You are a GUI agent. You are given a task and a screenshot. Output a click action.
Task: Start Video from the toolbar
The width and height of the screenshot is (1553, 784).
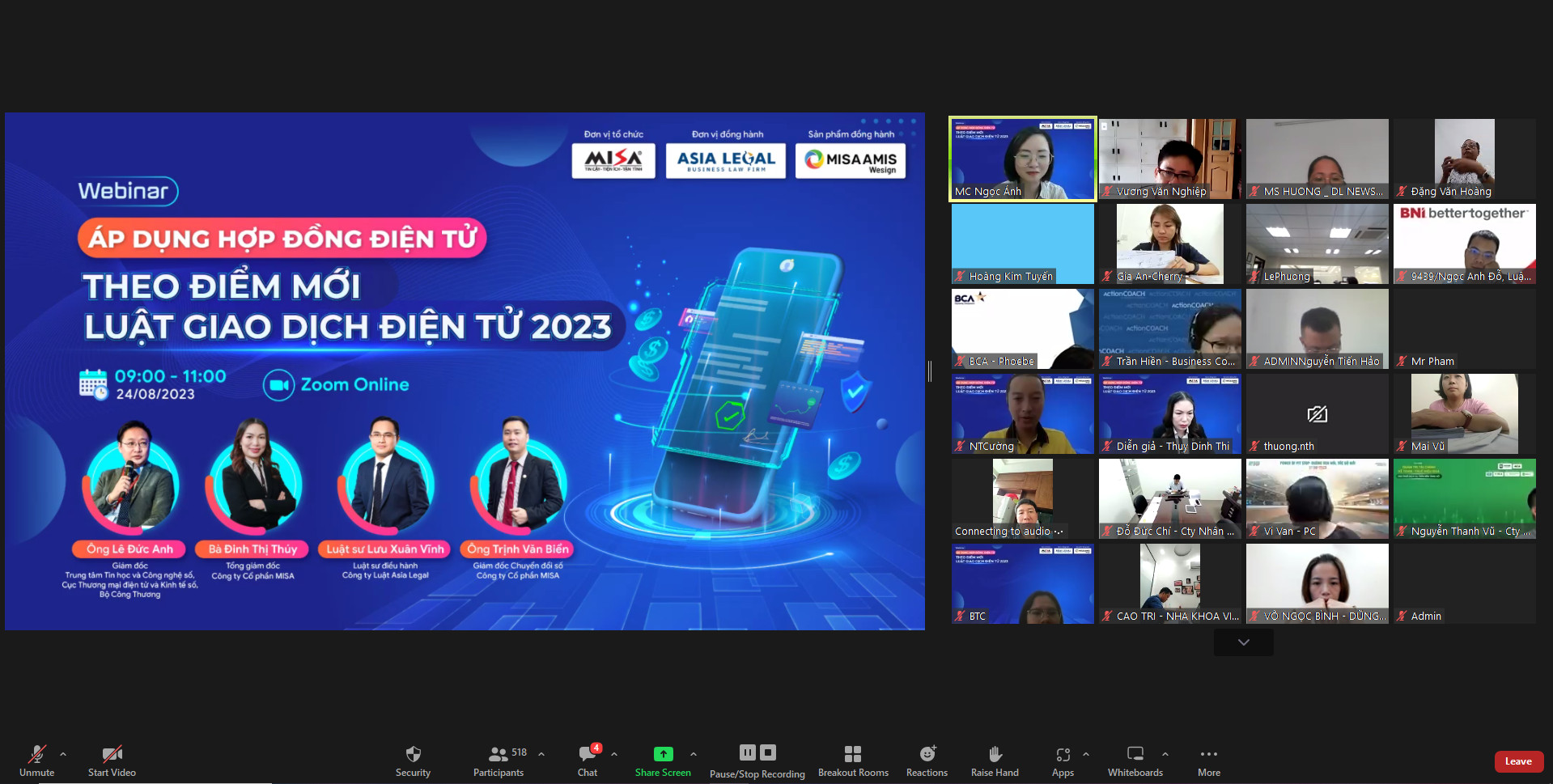[112, 761]
